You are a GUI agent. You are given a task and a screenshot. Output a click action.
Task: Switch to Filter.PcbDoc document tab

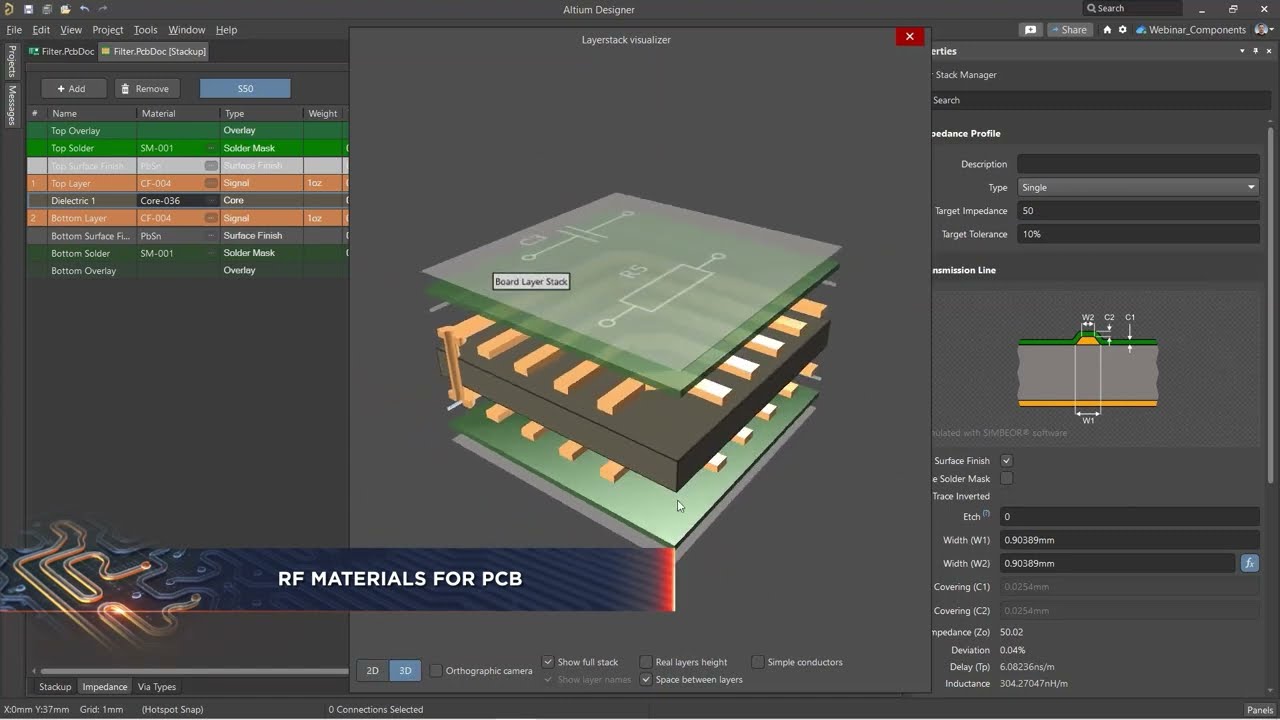pos(62,51)
